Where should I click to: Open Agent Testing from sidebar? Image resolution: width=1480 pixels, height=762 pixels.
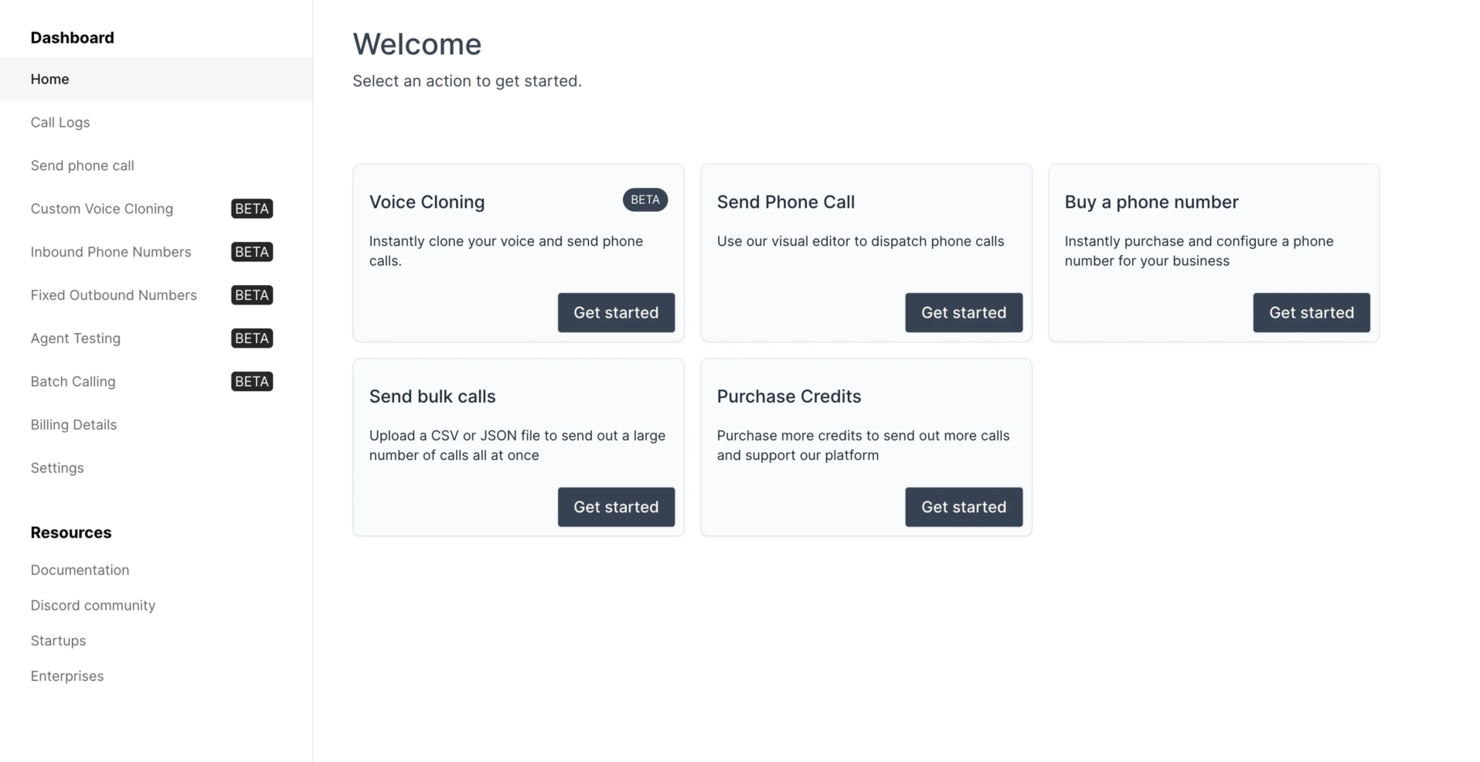(x=156, y=338)
